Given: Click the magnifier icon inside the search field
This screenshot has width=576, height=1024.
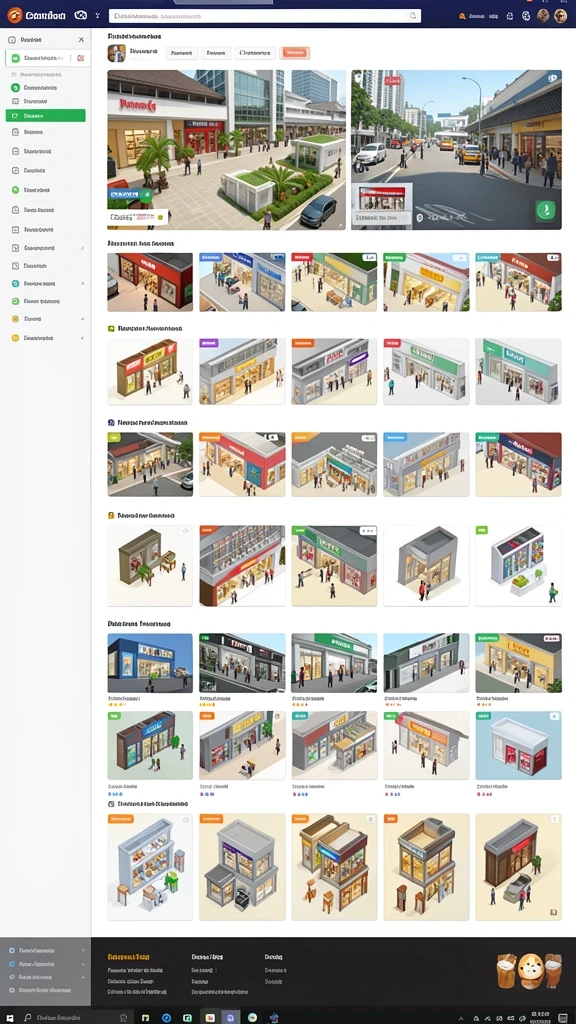Looking at the screenshot, I should pyautogui.click(x=412, y=16).
